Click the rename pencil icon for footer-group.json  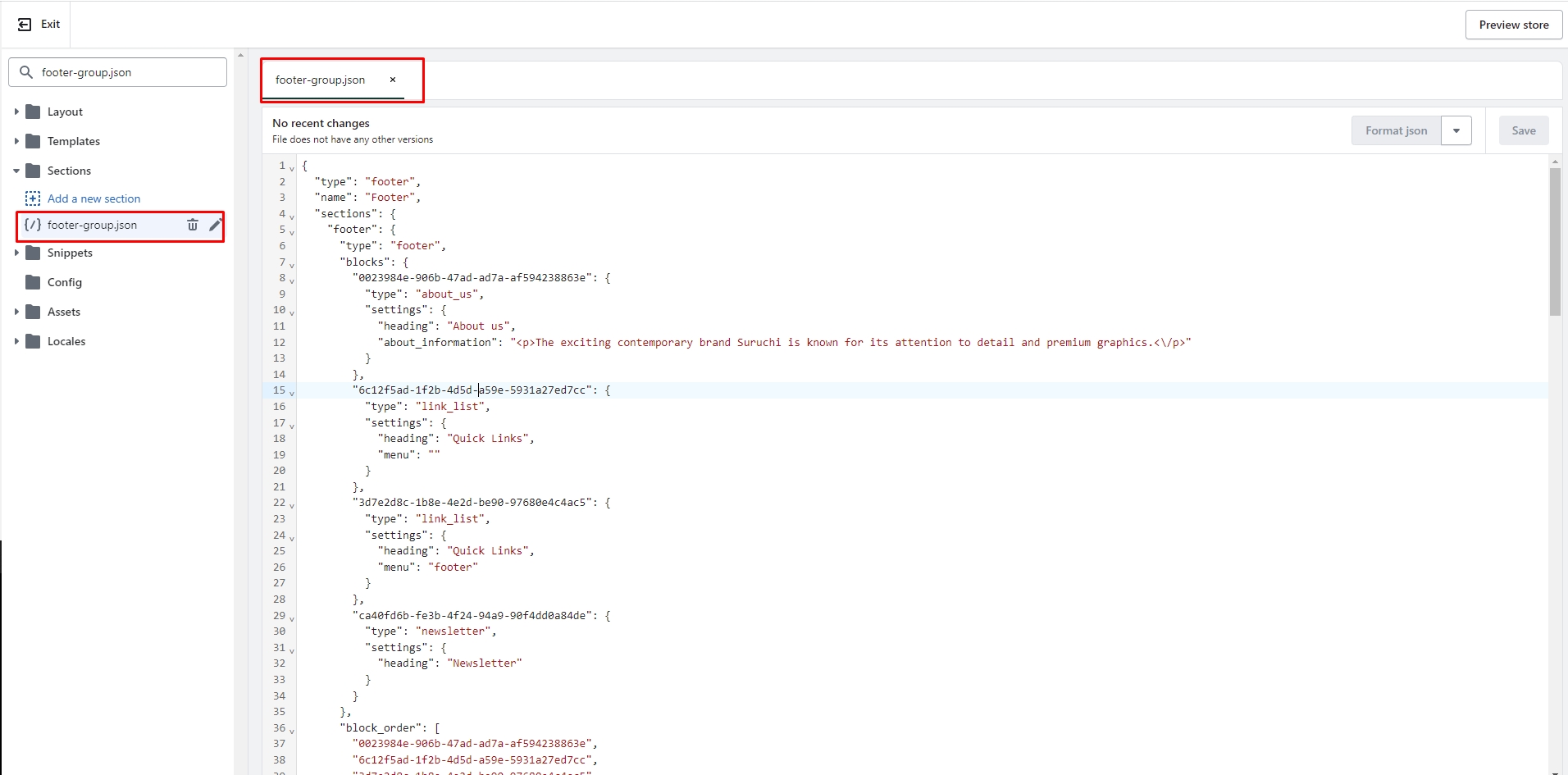pos(215,225)
